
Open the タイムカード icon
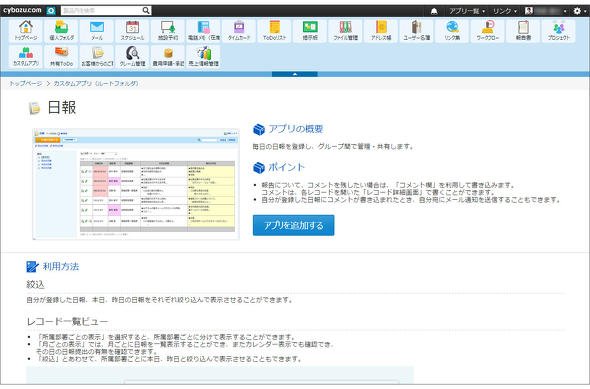point(239,30)
